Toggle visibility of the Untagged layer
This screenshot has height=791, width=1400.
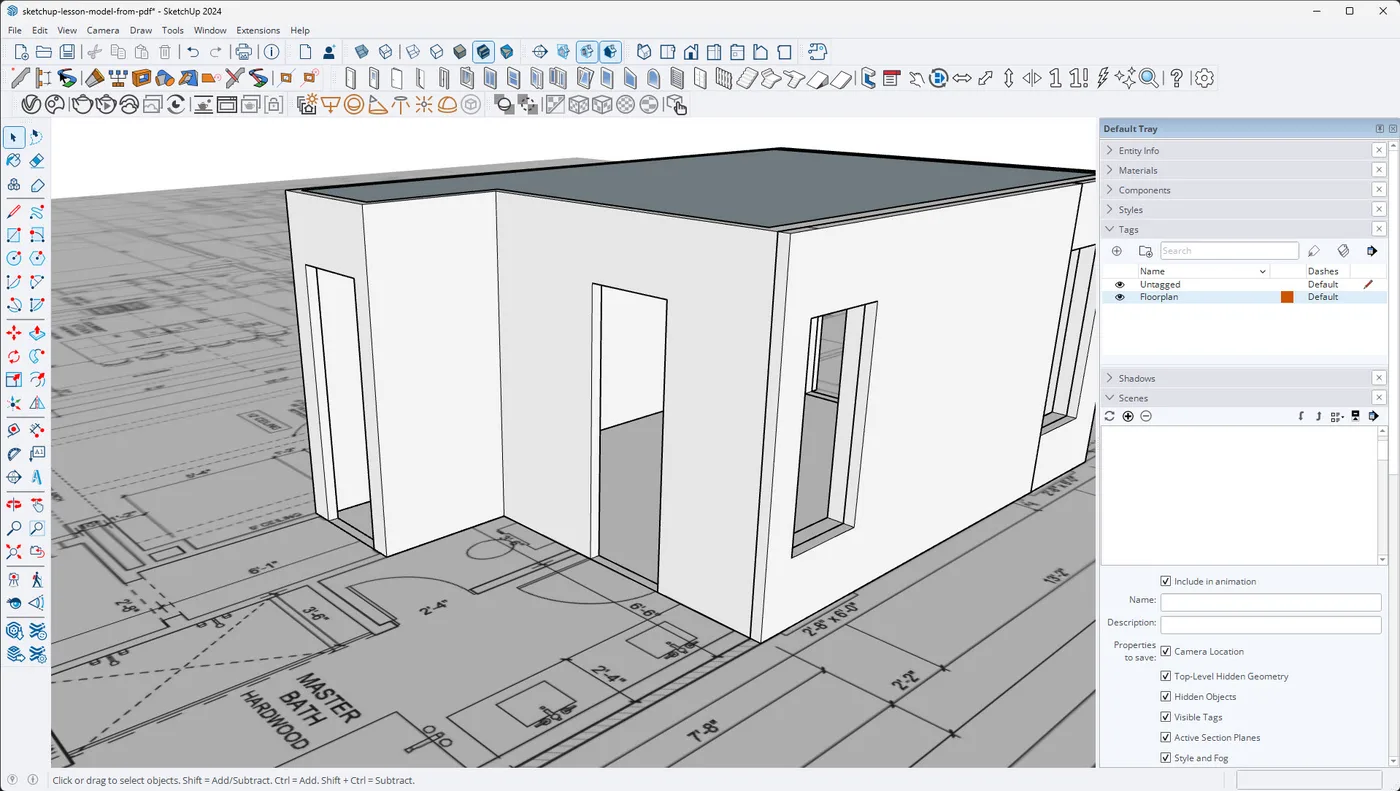coord(1119,284)
